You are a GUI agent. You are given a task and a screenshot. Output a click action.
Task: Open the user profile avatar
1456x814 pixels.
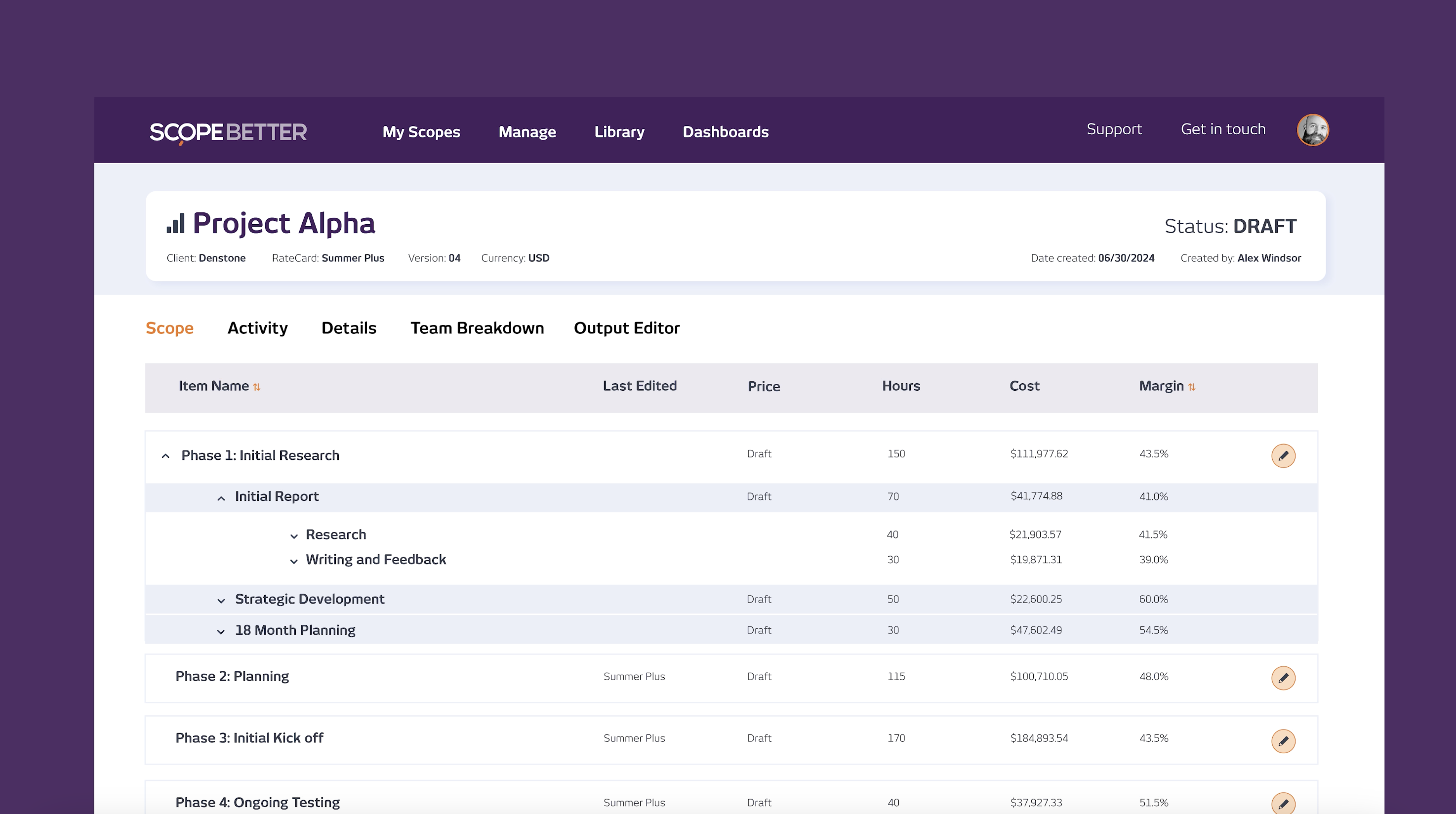1312,130
